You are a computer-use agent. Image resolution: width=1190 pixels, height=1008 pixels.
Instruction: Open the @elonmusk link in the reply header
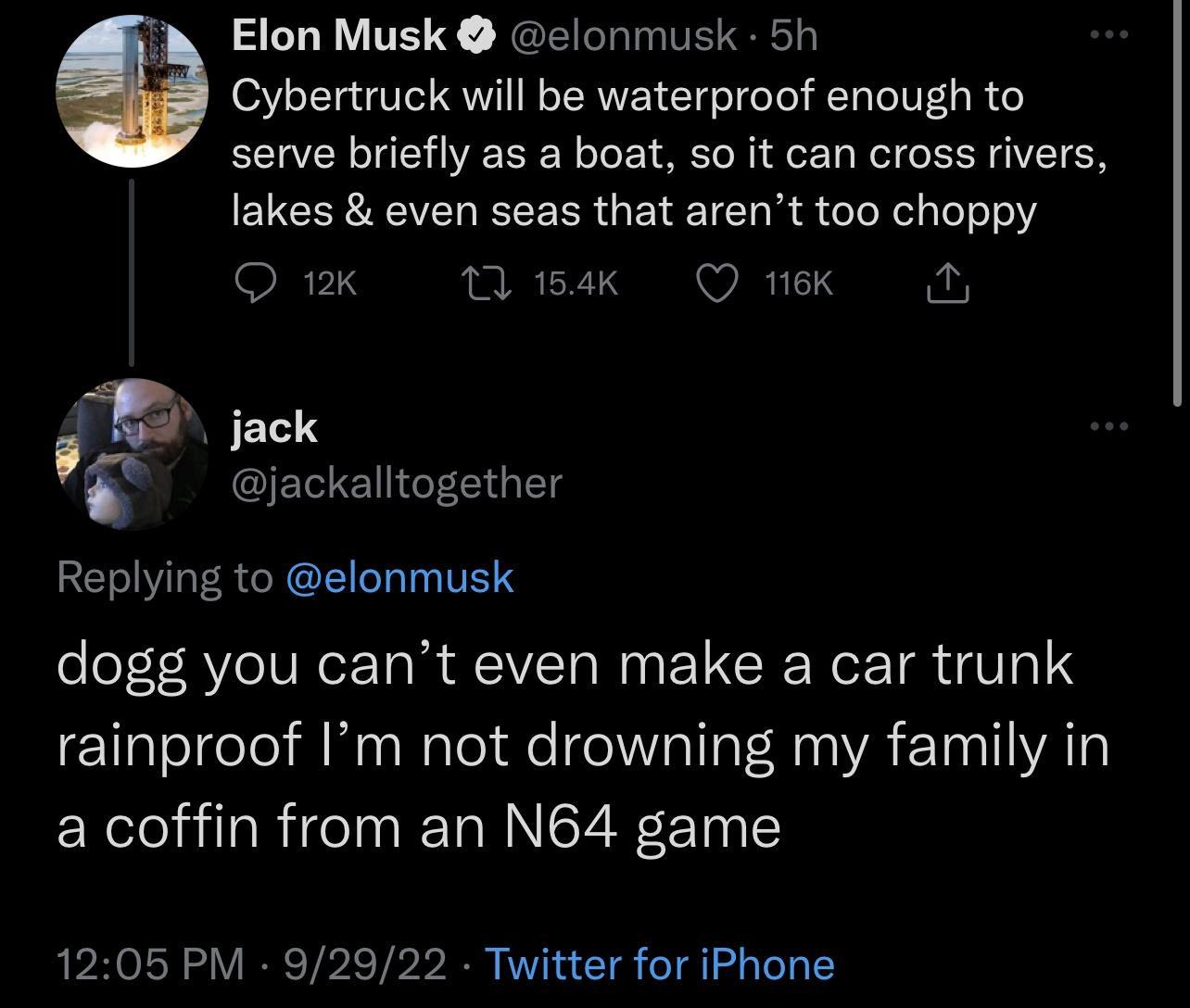tap(399, 577)
